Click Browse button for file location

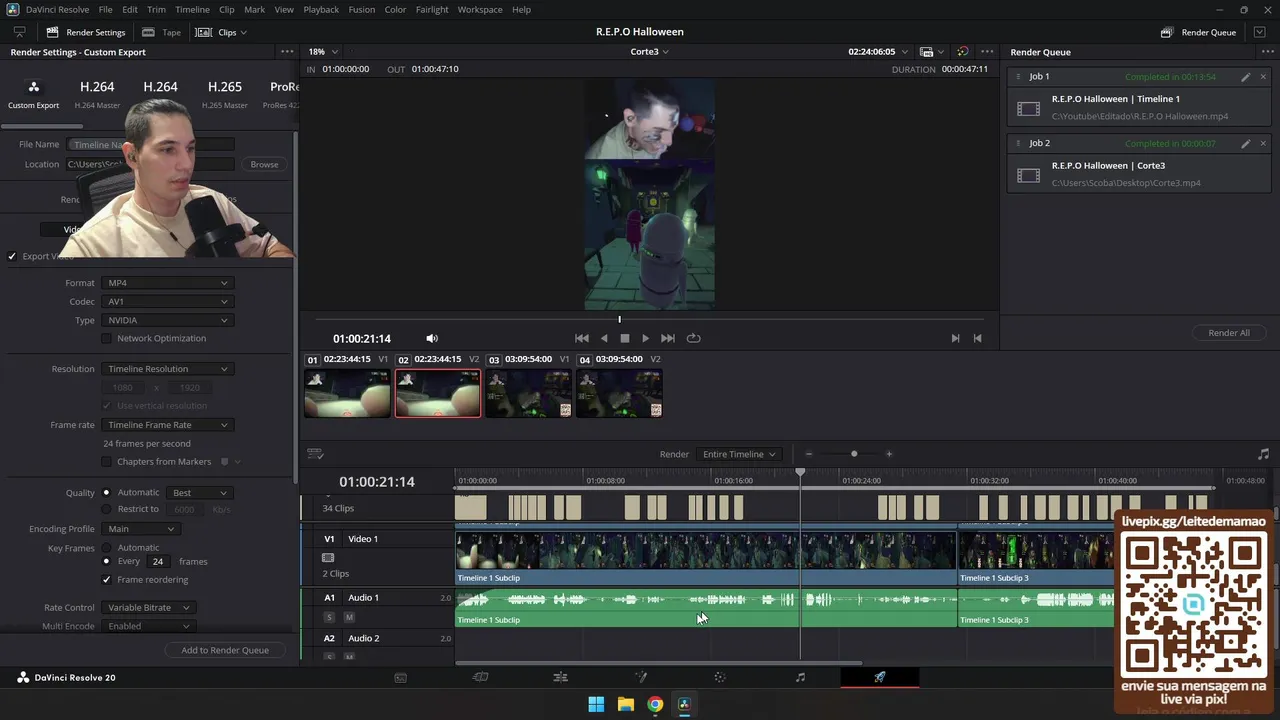(x=264, y=164)
